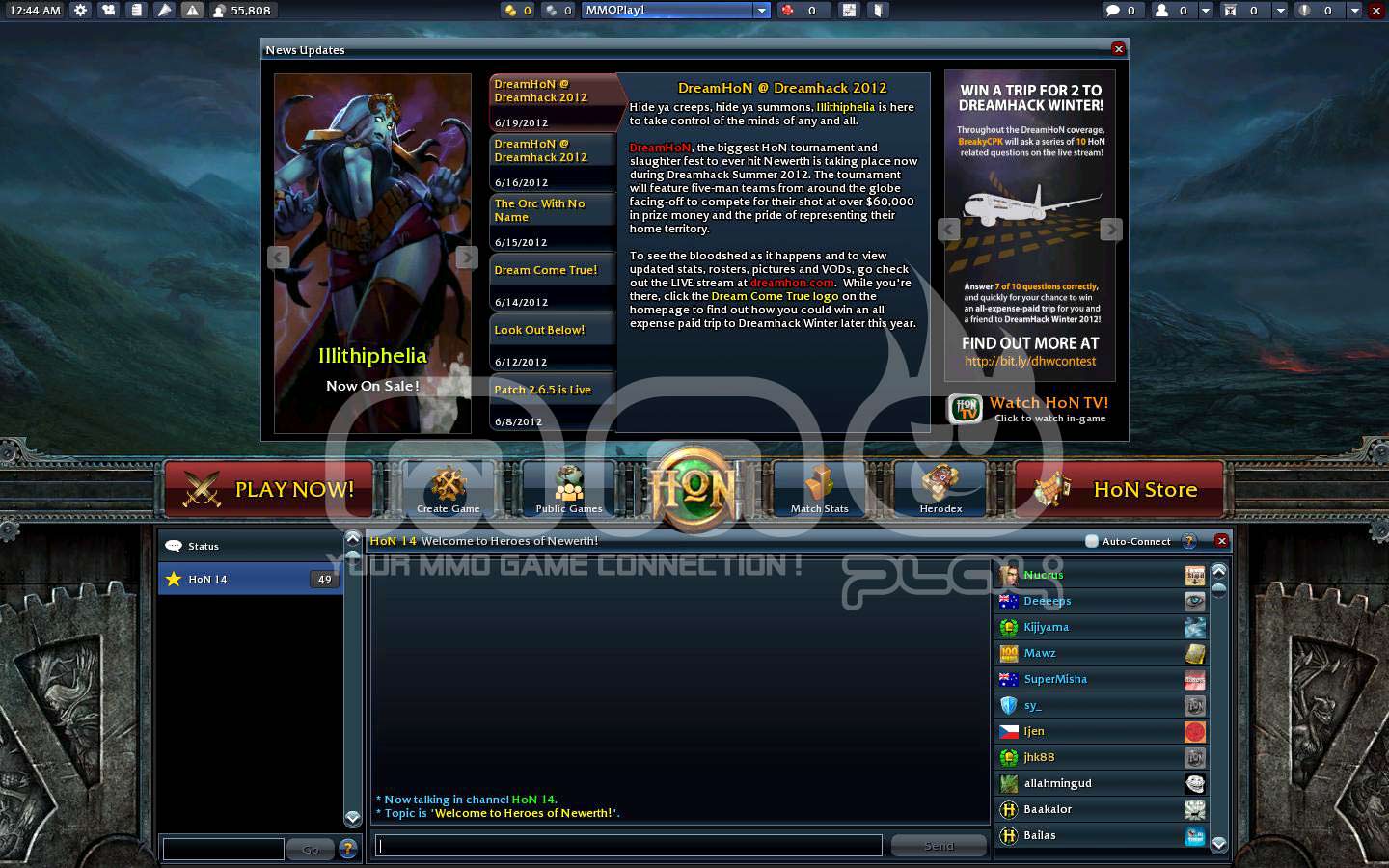Open the http://bit.ly/dhwcontest link
Screen dimensions: 1389x868
pyautogui.click(x=1030, y=361)
